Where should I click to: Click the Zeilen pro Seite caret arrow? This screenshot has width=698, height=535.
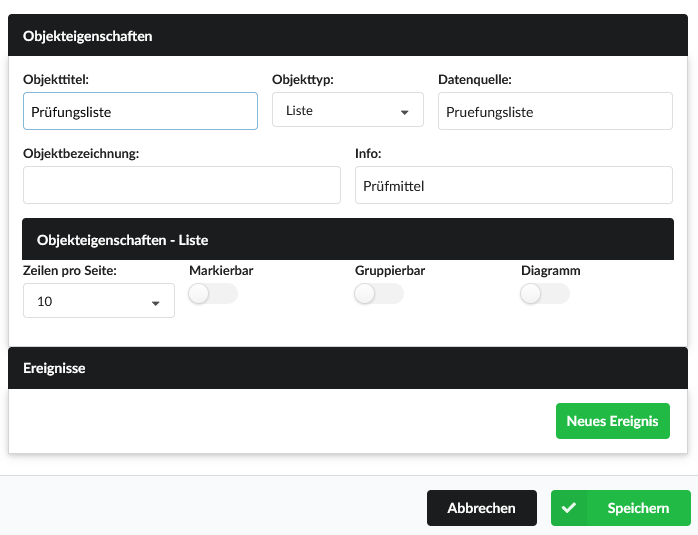(x=155, y=304)
